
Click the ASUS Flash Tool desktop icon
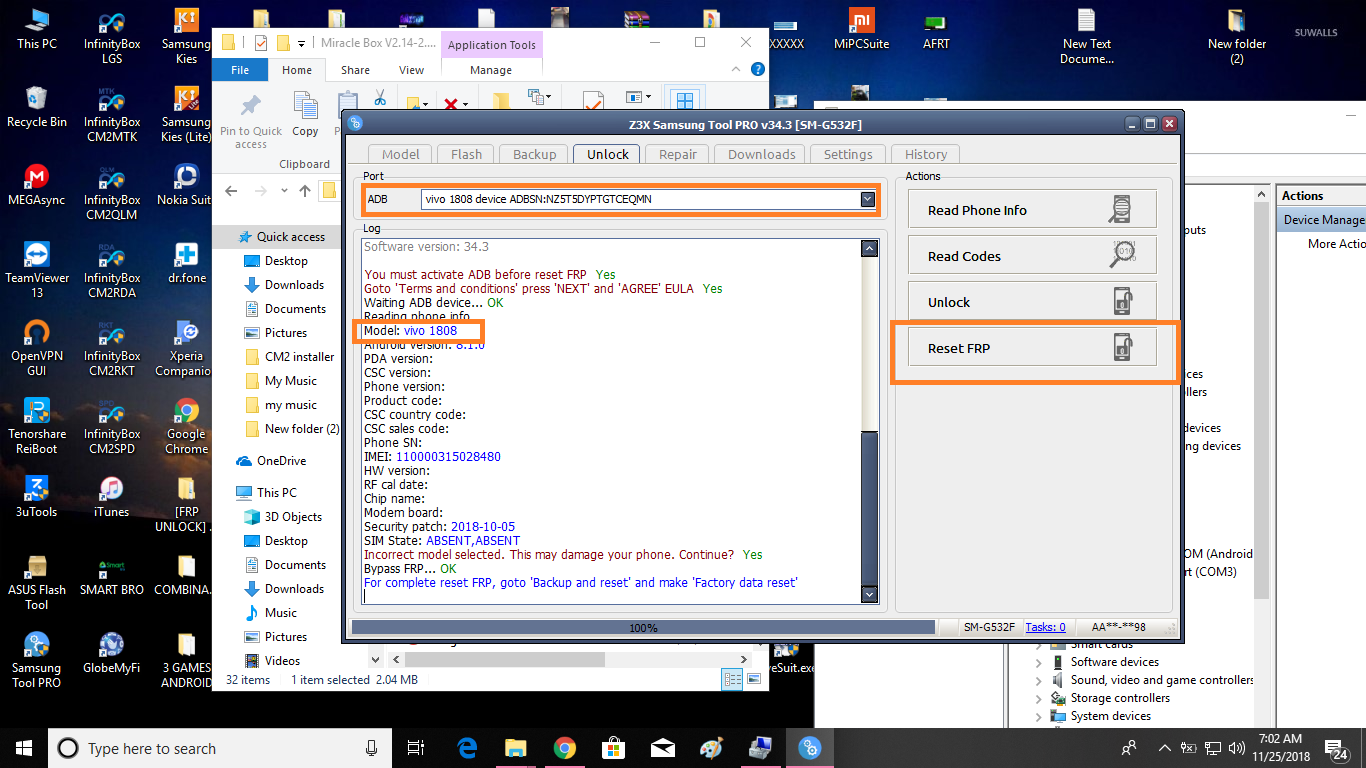point(37,582)
